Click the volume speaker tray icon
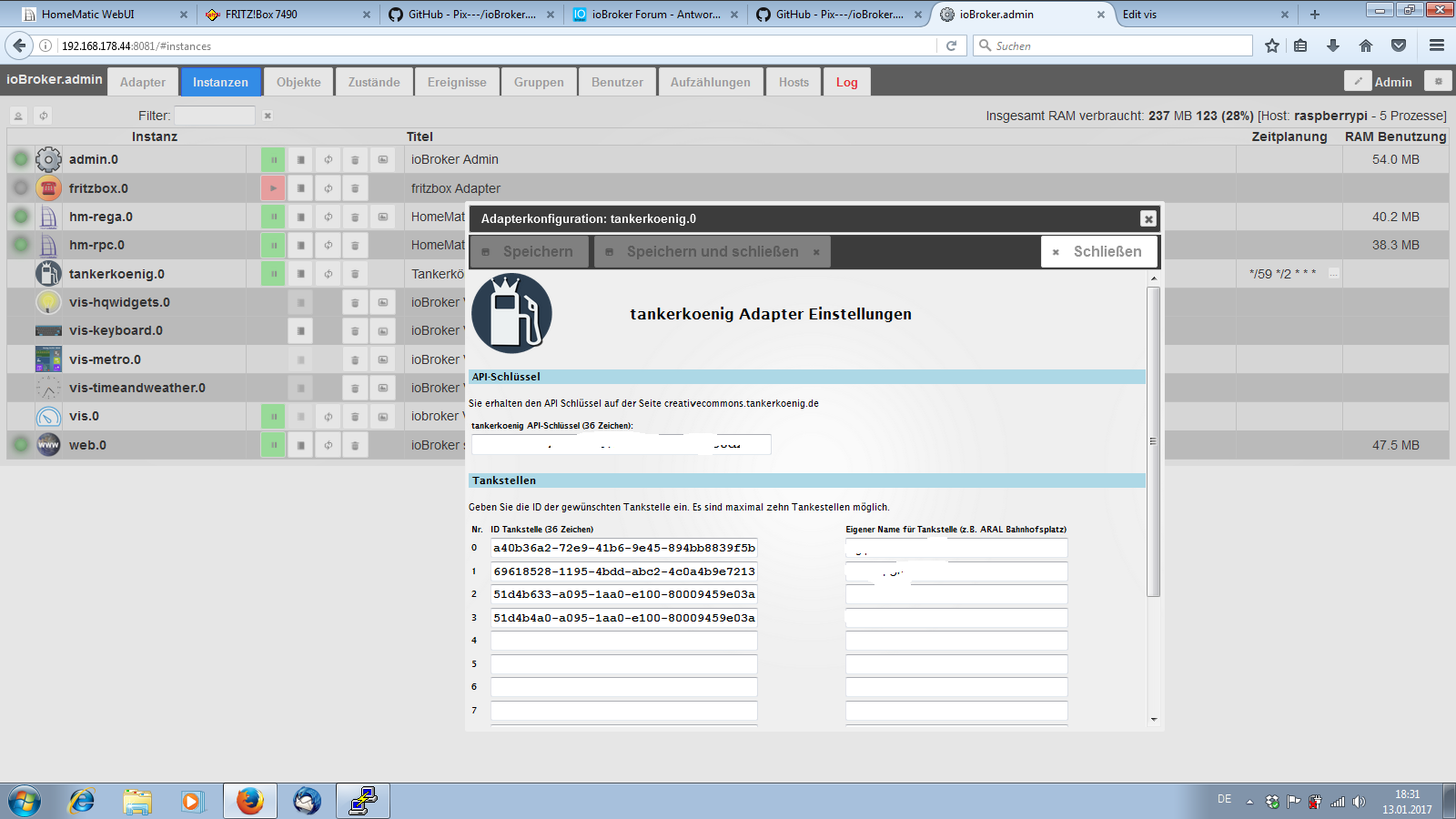 point(1359,802)
